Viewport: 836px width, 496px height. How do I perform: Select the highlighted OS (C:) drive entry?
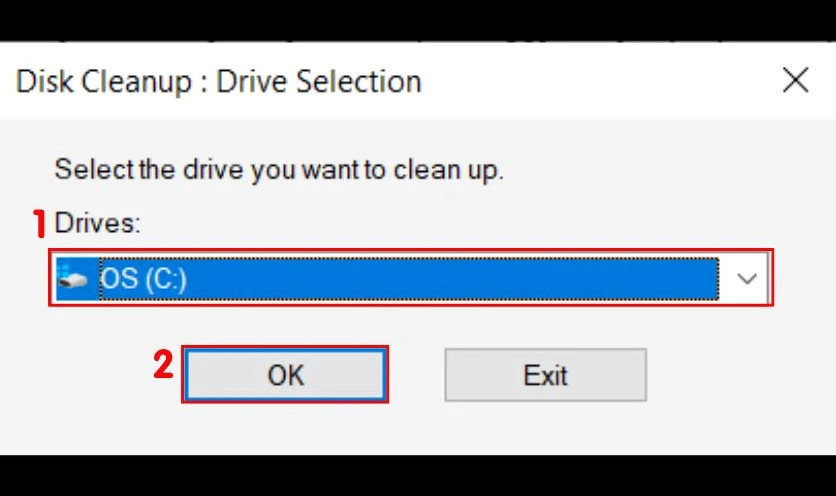point(143,280)
